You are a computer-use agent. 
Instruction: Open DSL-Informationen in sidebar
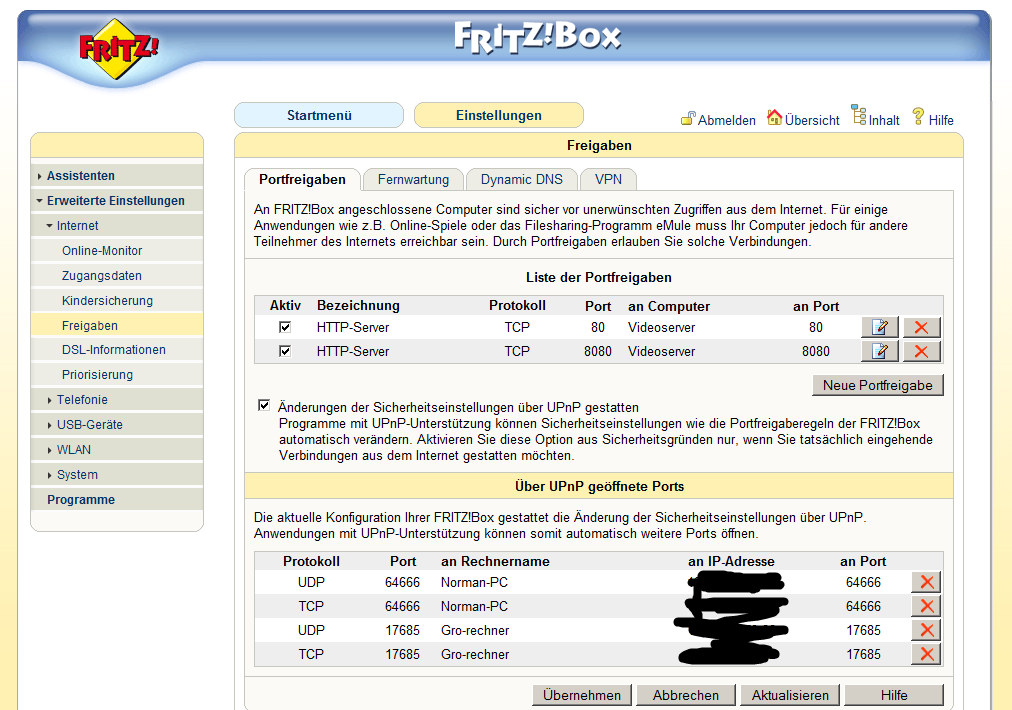click(x=117, y=350)
